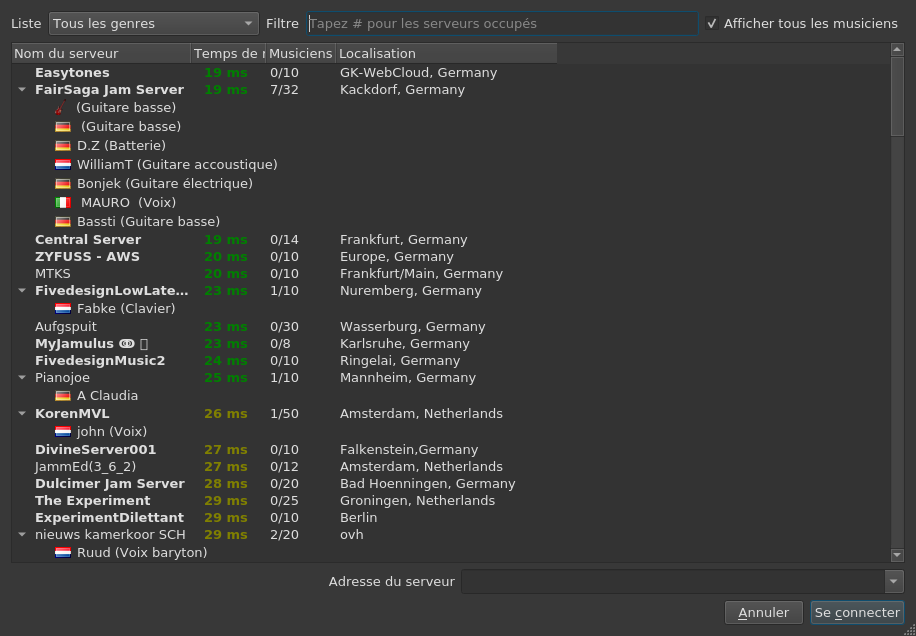This screenshot has width=916, height=636.
Task: Click the ovh location text
Action: click(352, 534)
